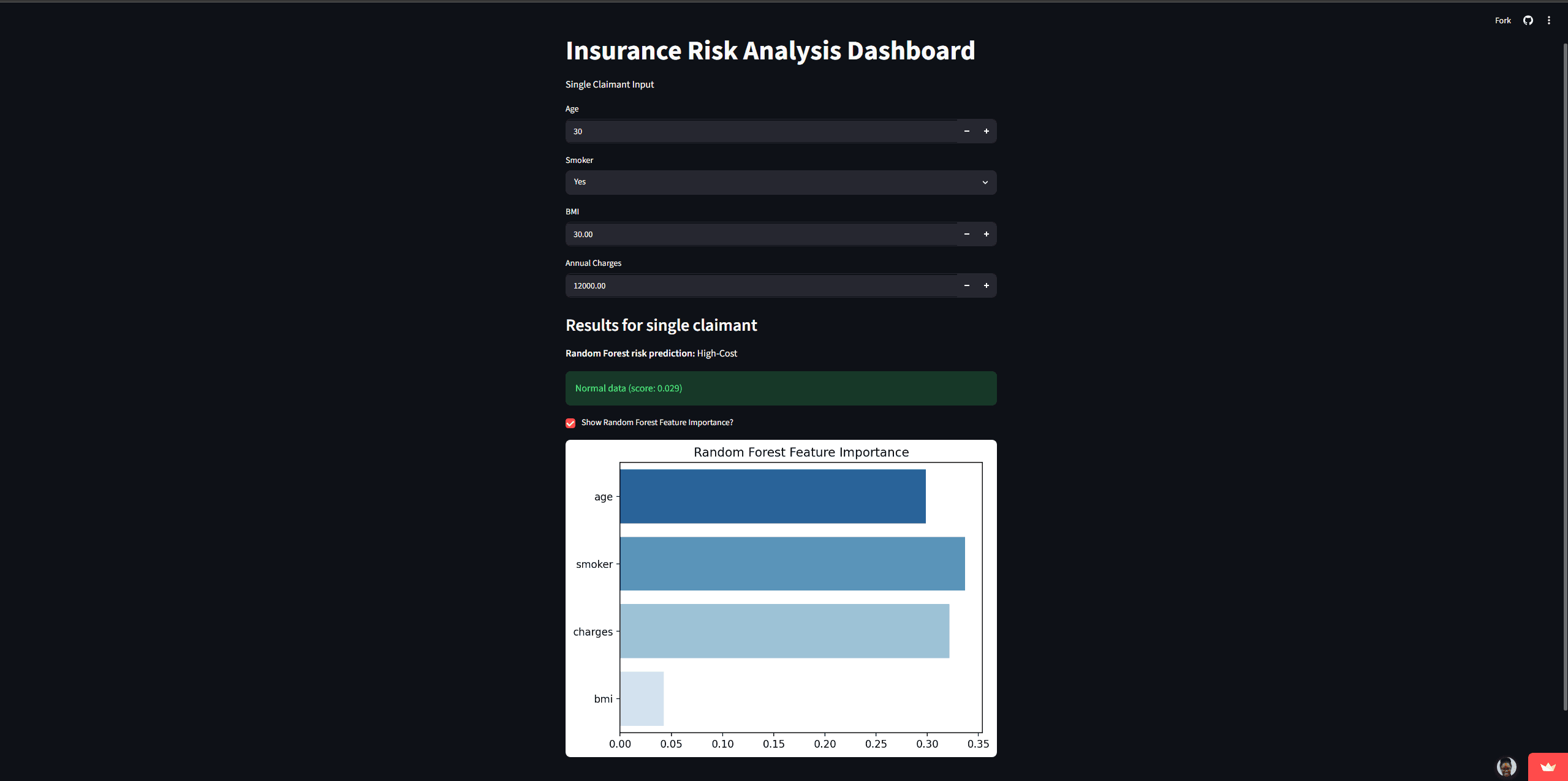Click the Insurance Risk Analysis Dashboard title

770,51
